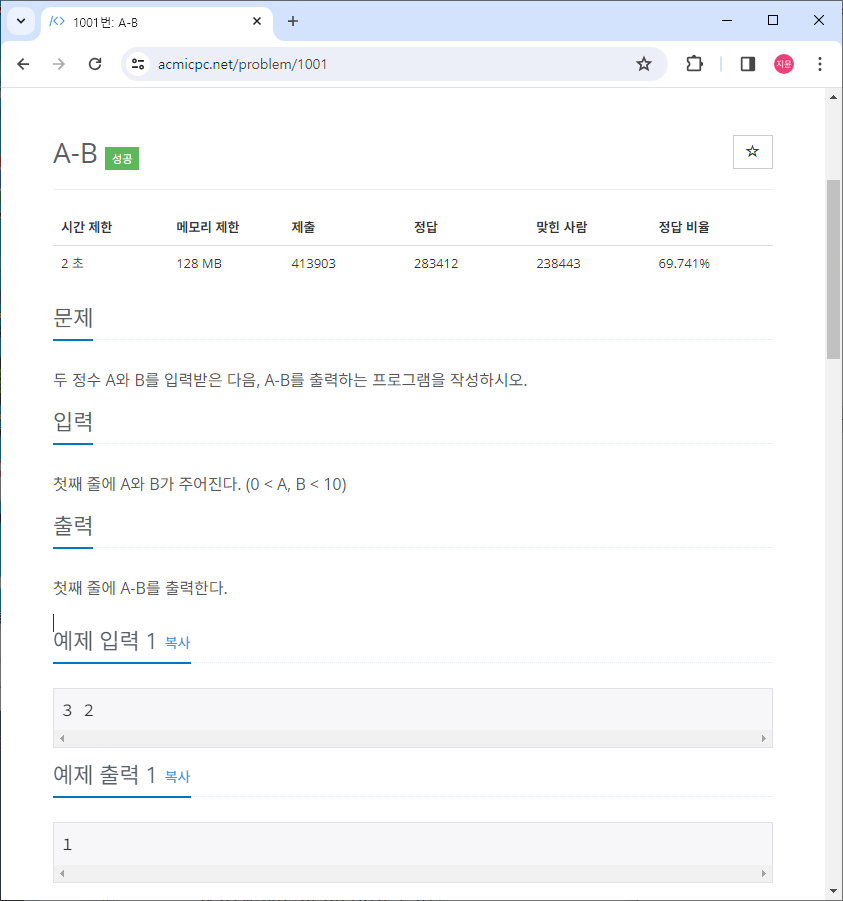Click the green 성공 badge
Image resolution: width=843 pixels, height=901 pixels.
121,158
